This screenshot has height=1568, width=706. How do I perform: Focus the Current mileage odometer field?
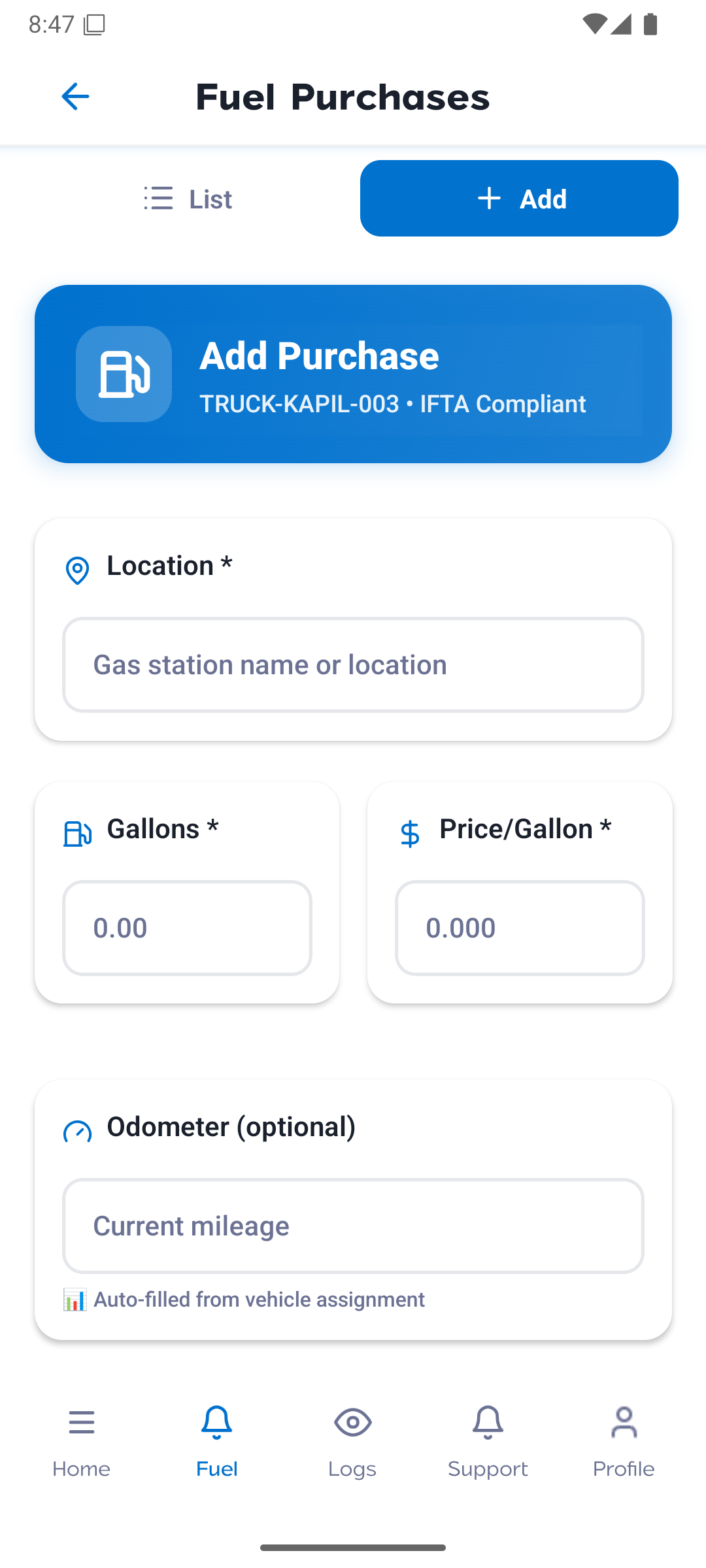[353, 1226]
